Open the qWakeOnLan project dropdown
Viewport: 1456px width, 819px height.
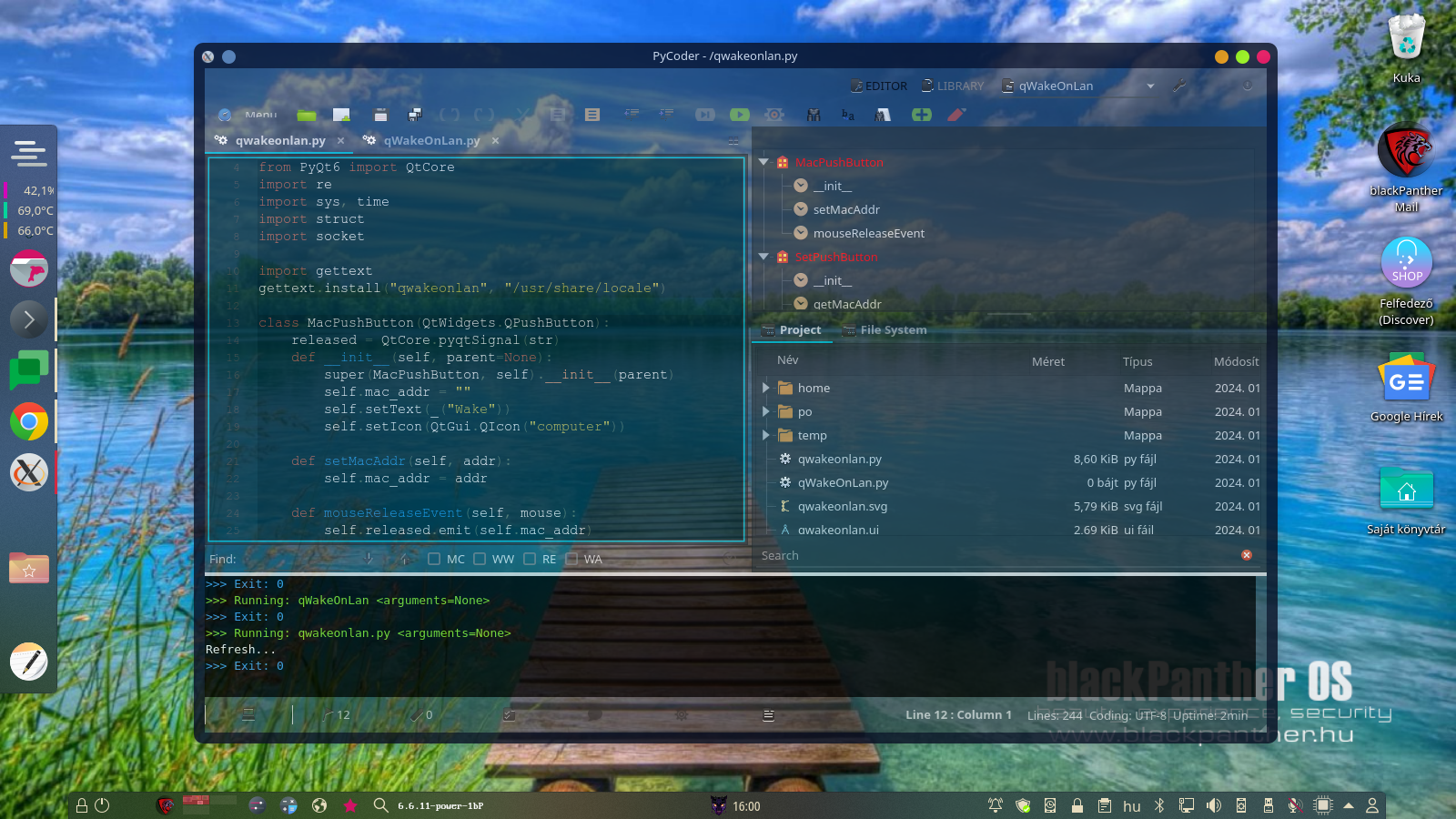(x=1078, y=86)
